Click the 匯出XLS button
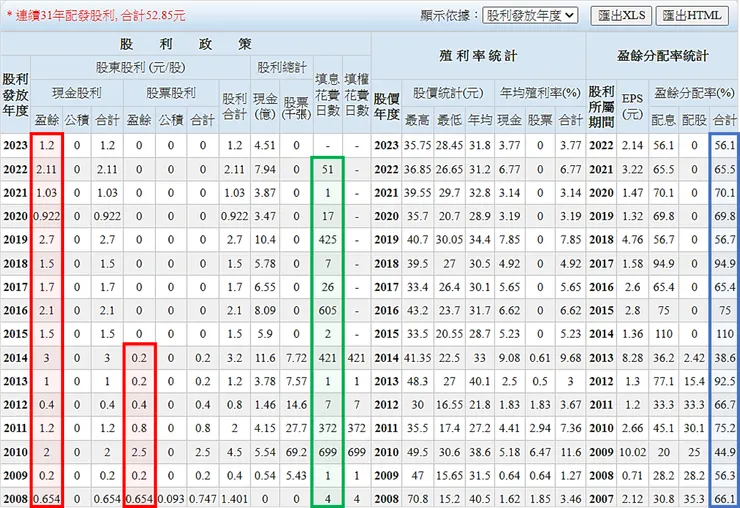Viewport: 740px width, 508px height. [x=622, y=16]
